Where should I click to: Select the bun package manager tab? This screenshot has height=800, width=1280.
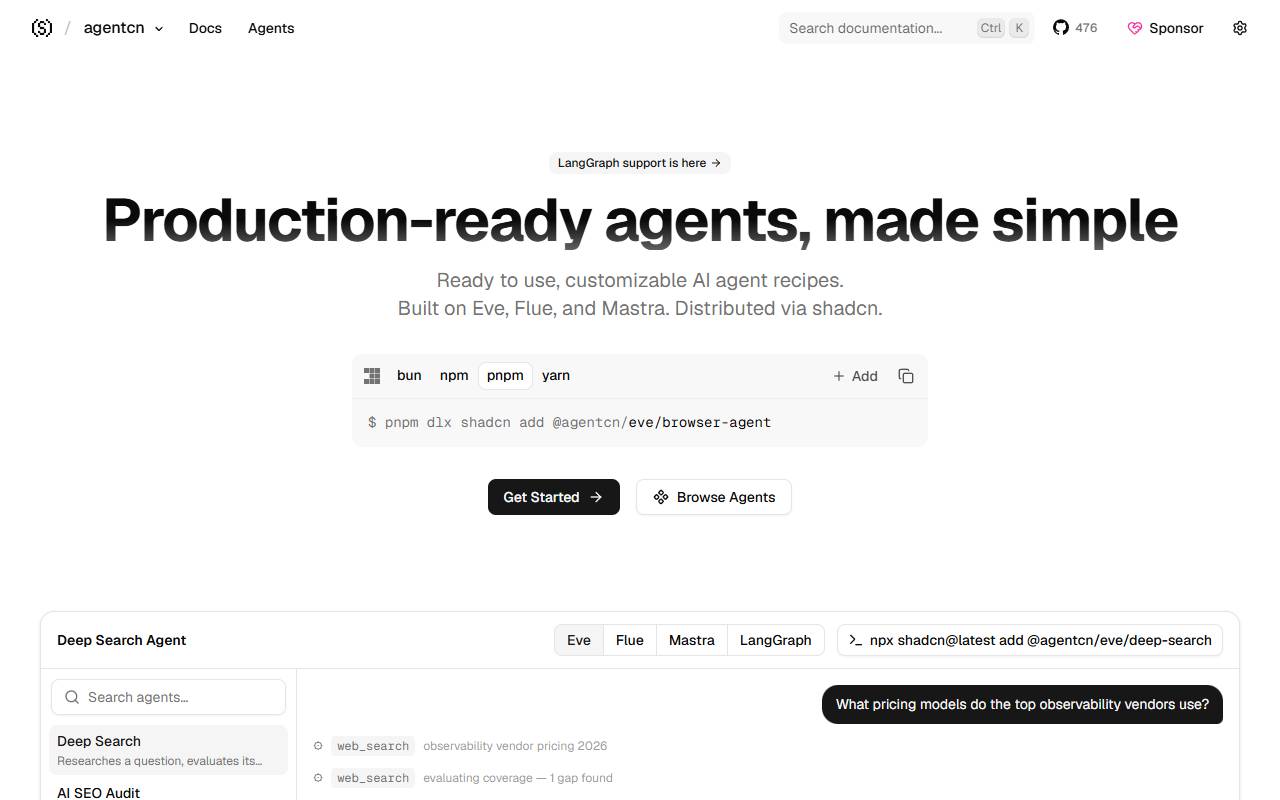pyautogui.click(x=409, y=375)
